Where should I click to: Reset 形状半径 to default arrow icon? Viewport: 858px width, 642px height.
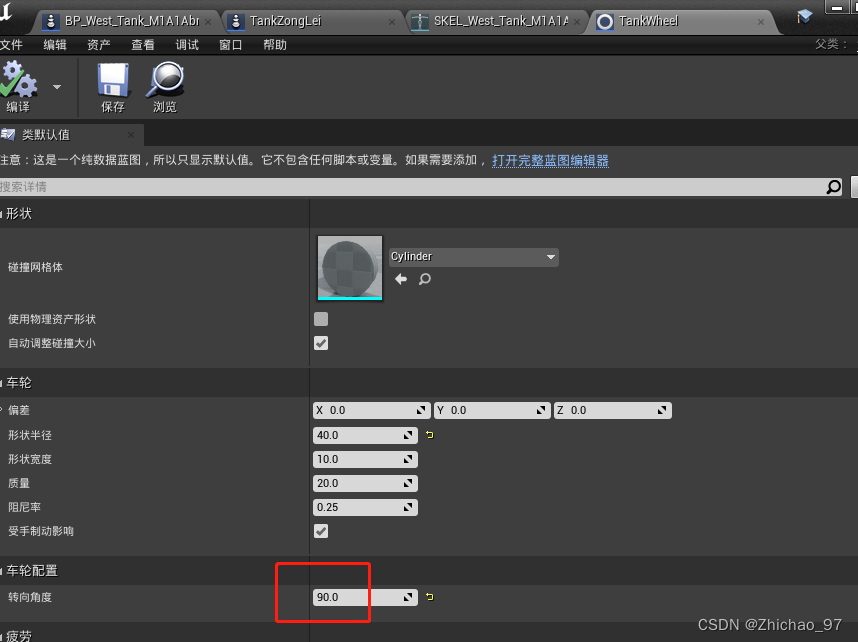tap(430, 435)
